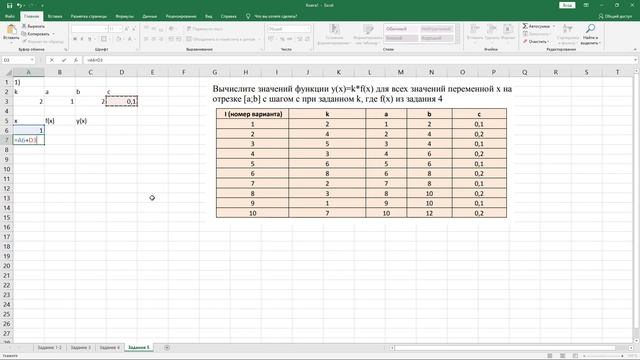Add a new sheet with the plus icon
The height and width of the screenshot is (360, 640).
[167, 347]
